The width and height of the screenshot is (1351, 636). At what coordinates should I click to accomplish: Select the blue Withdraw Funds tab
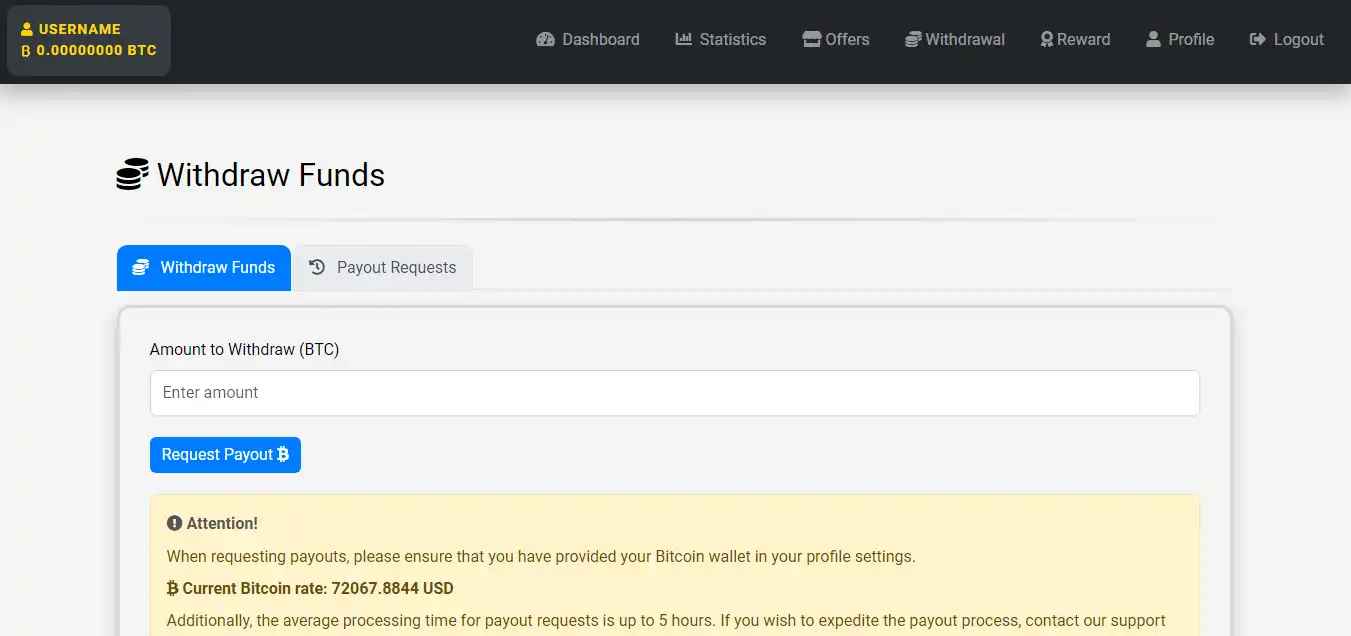(x=204, y=268)
